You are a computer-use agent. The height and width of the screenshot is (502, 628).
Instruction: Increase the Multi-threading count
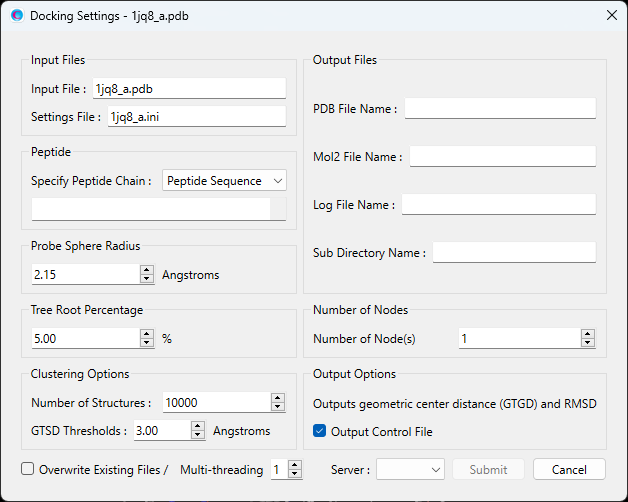294,464
